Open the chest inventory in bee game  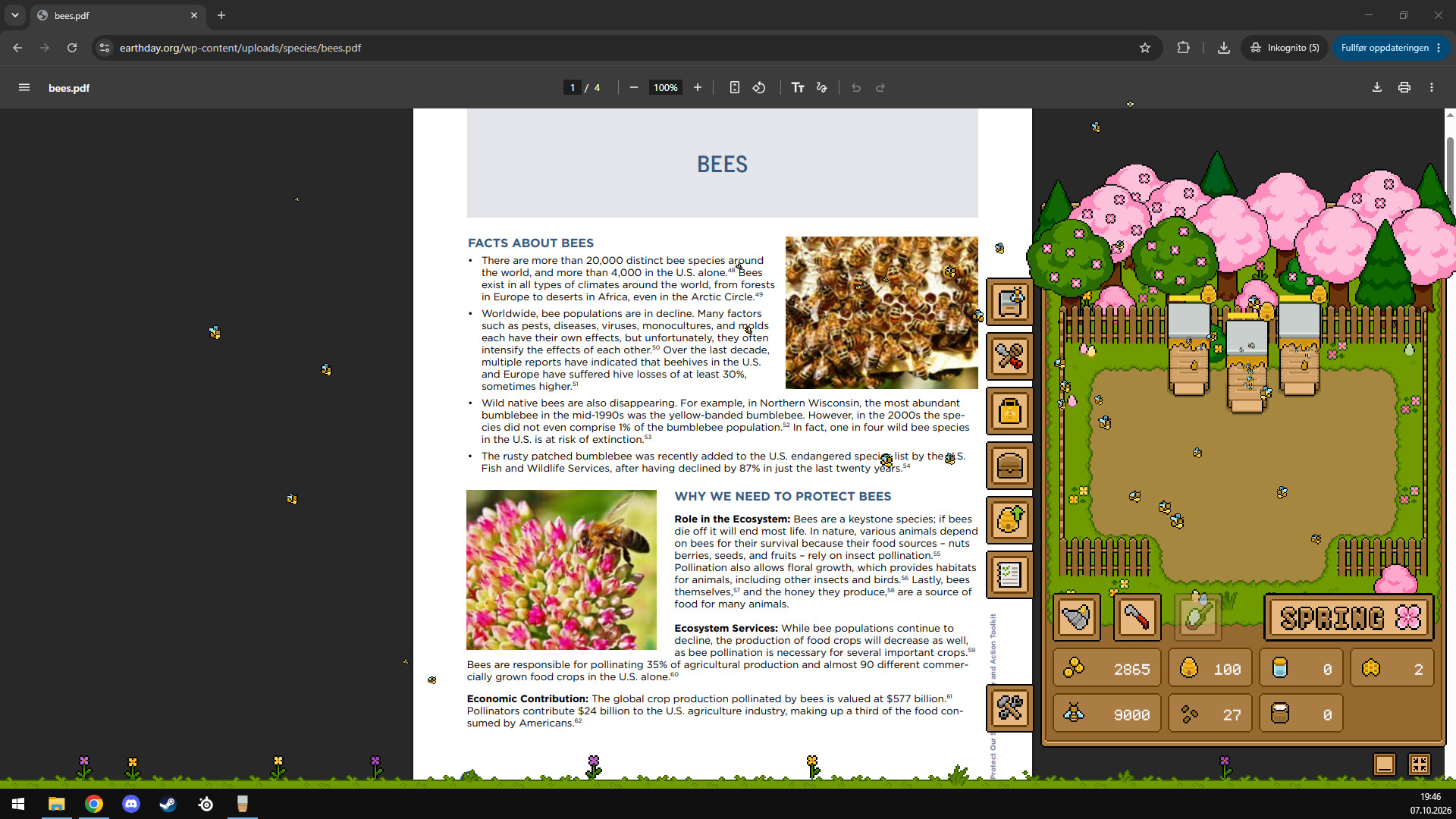(x=1009, y=466)
